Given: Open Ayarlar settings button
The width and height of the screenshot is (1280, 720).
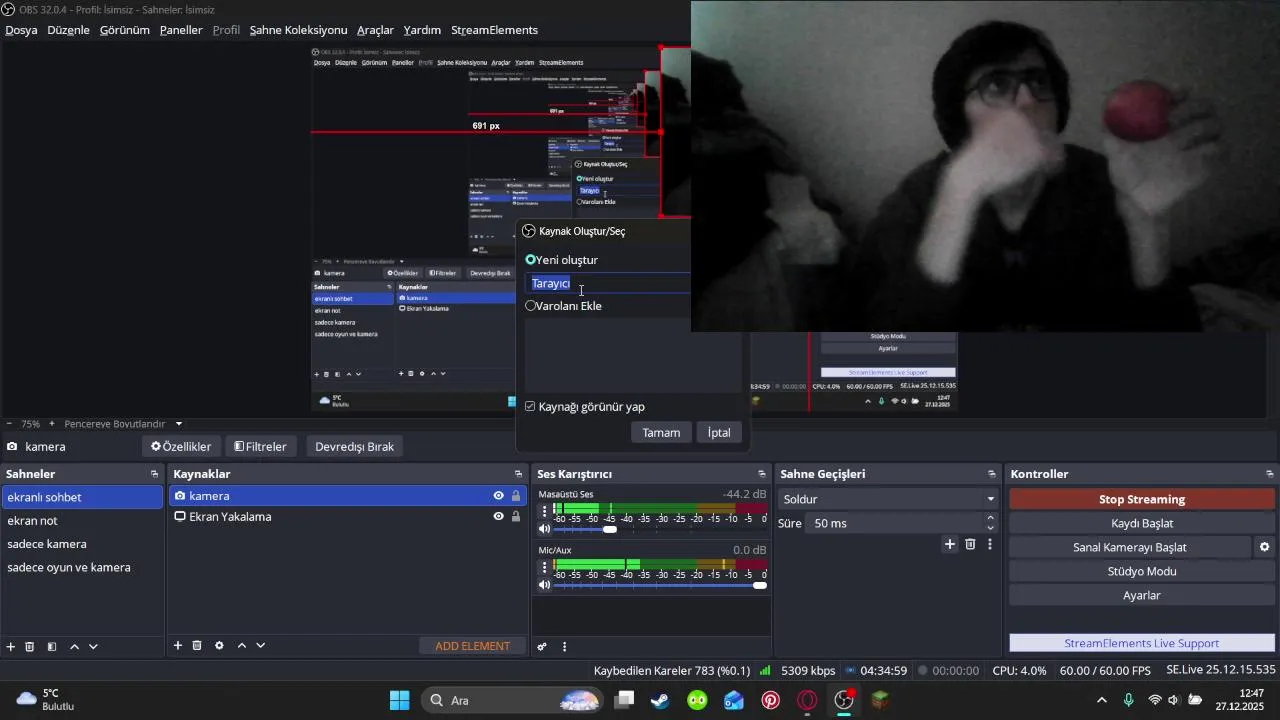Looking at the screenshot, I should pos(1142,595).
